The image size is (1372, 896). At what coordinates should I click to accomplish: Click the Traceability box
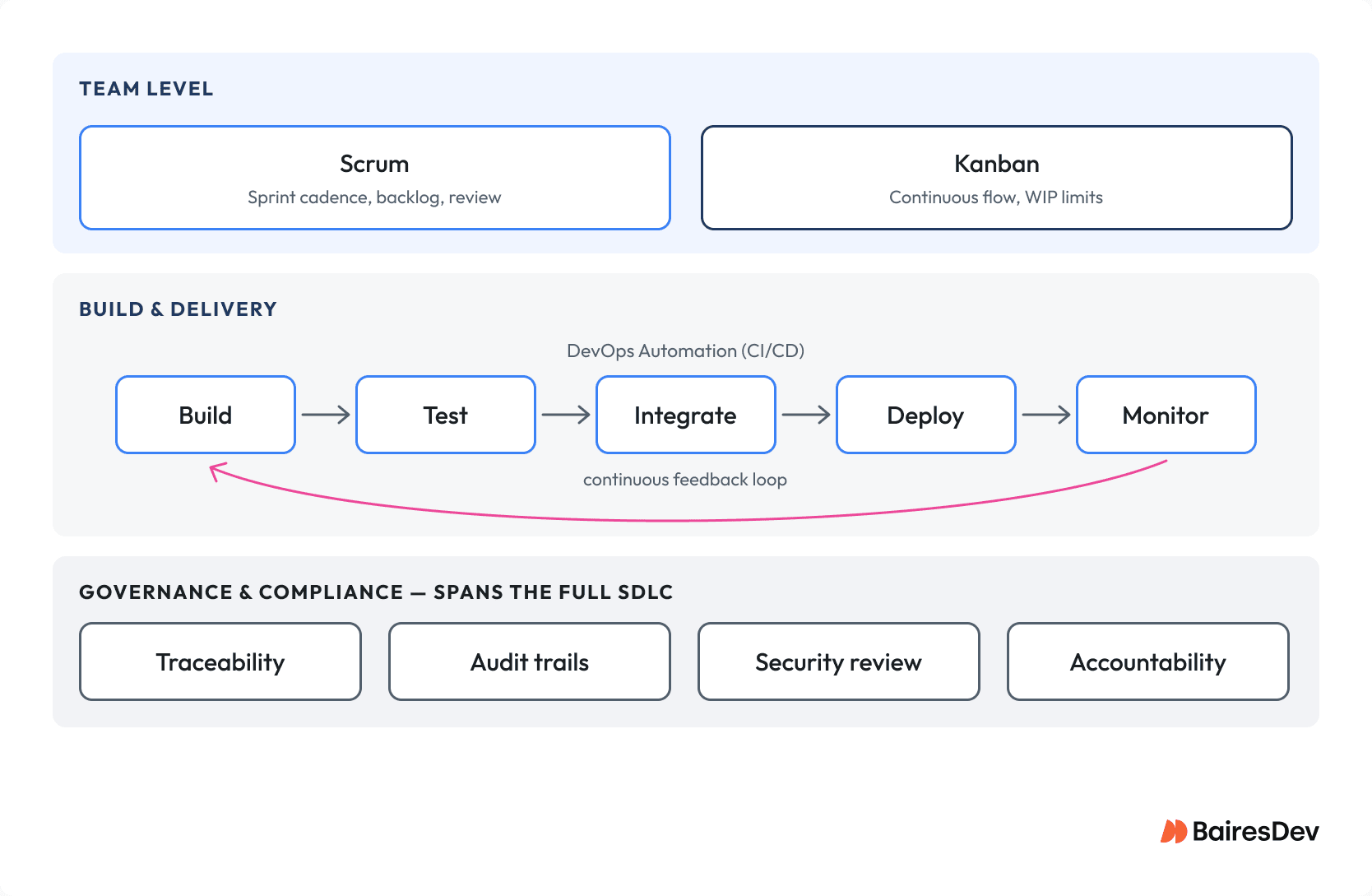tap(220, 662)
